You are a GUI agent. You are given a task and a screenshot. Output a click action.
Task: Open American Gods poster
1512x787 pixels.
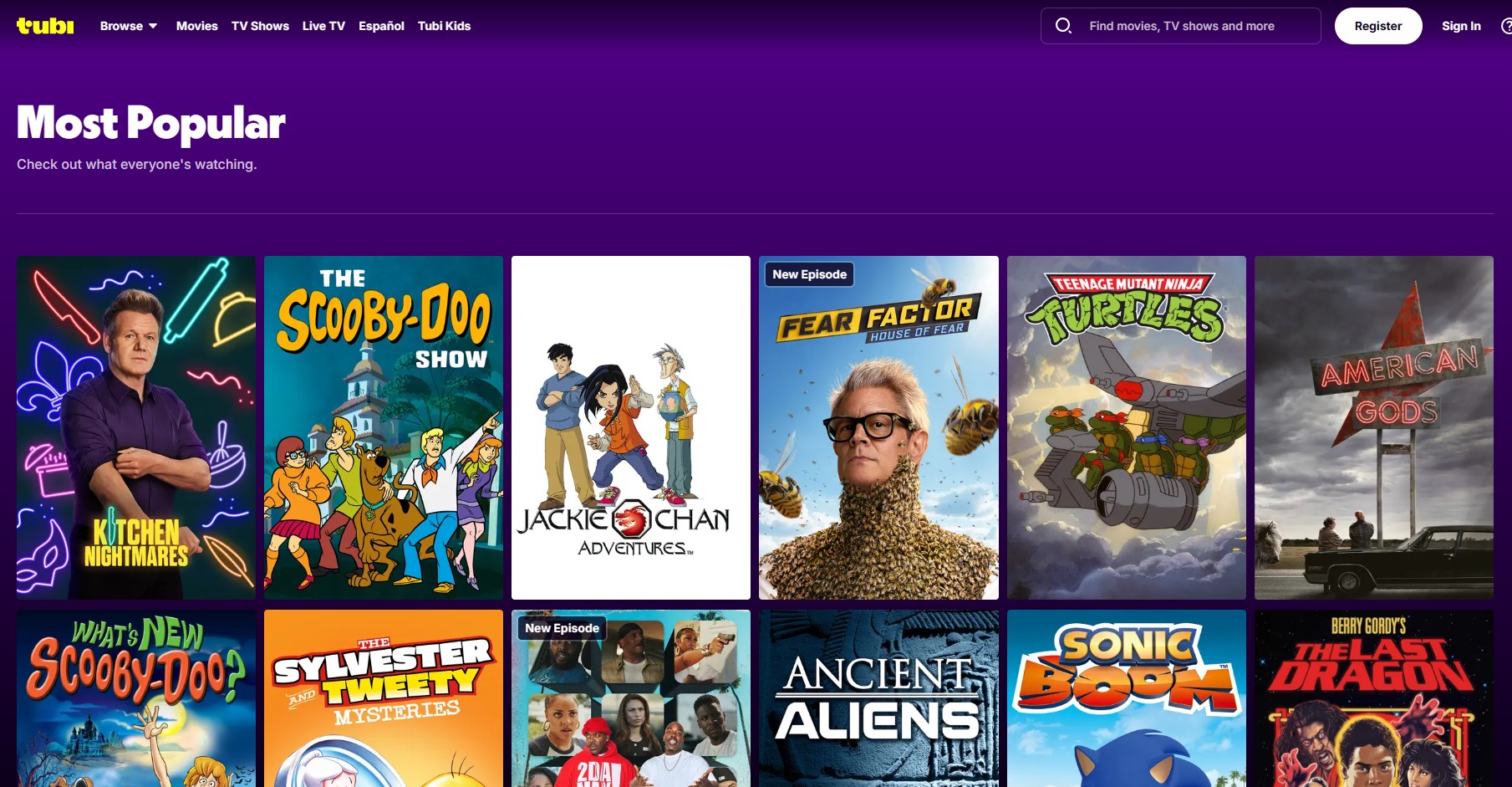pyautogui.click(x=1373, y=427)
